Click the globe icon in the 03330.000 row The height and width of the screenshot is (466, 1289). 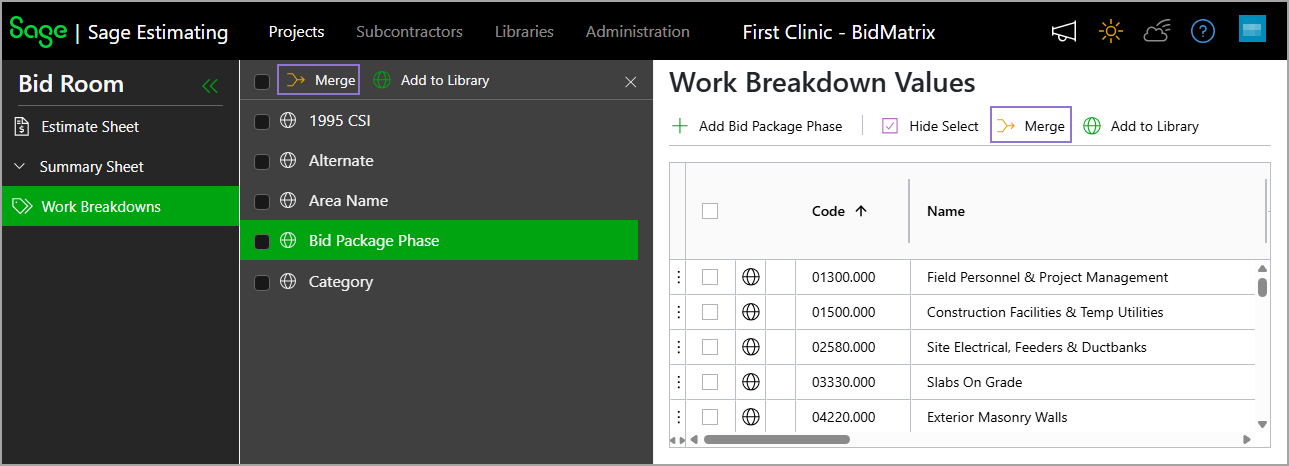tap(751, 382)
